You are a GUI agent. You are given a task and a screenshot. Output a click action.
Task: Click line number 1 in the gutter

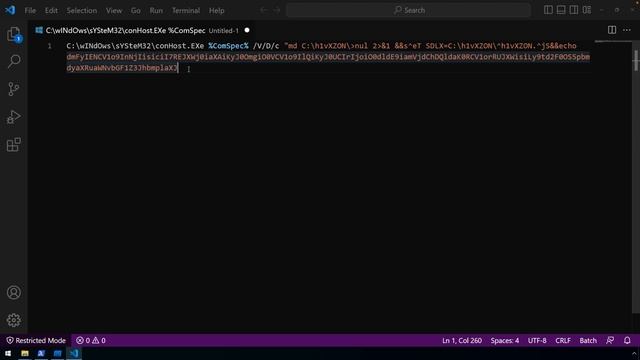[x=50, y=46]
